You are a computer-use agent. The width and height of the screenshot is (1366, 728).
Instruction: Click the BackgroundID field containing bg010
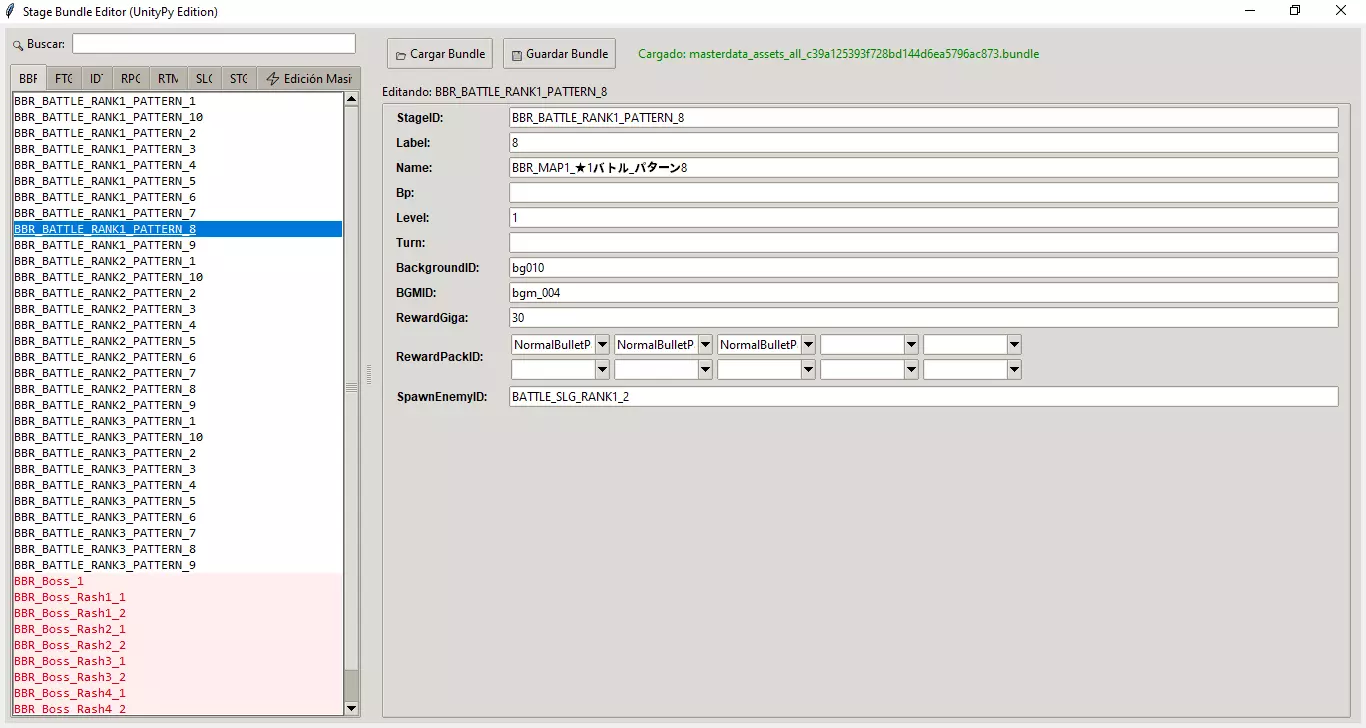[922, 268]
